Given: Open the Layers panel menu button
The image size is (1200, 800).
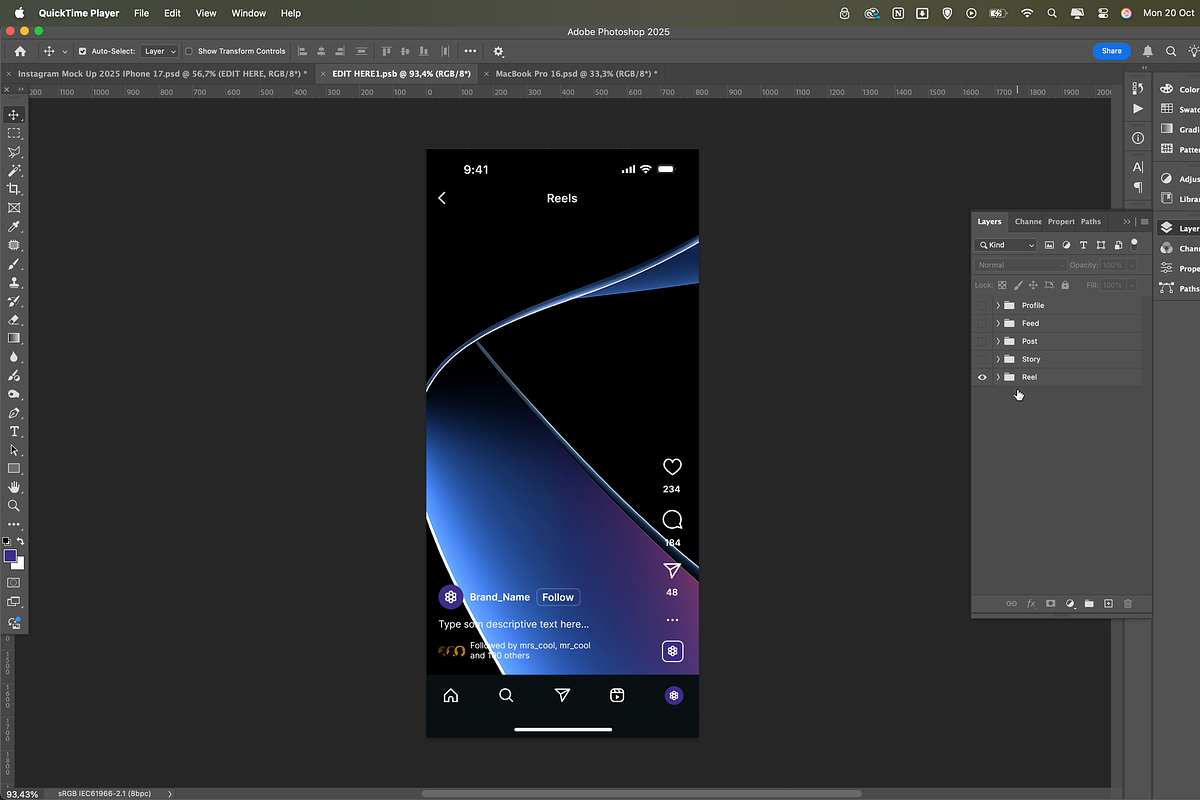Looking at the screenshot, I should (x=1144, y=221).
